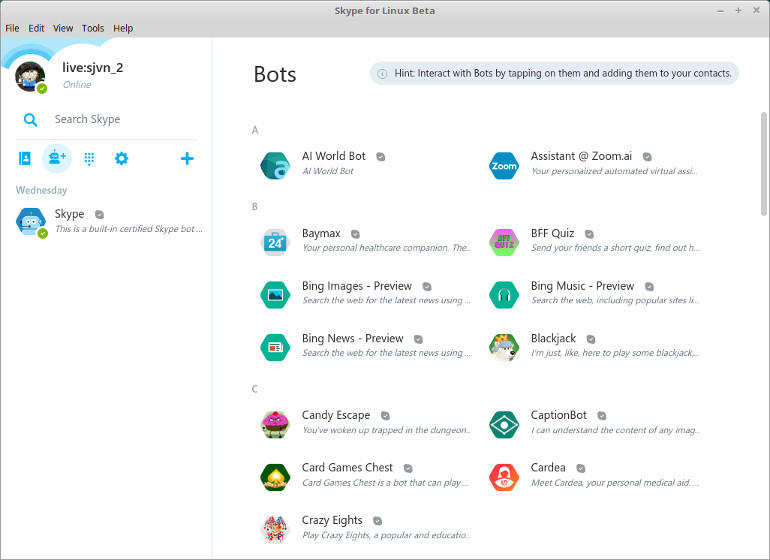The height and width of the screenshot is (560, 770).
Task: Select the Card Games Chest name
Action: coord(347,468)
